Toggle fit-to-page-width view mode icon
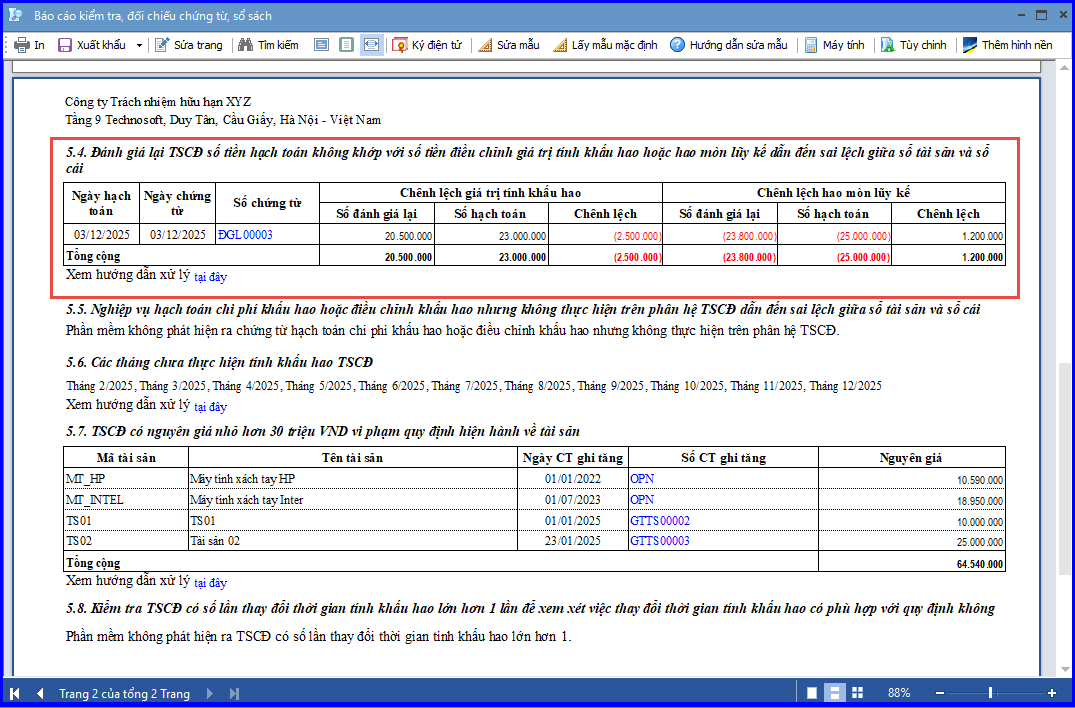1075x708 pixels. tap(372, 45)
